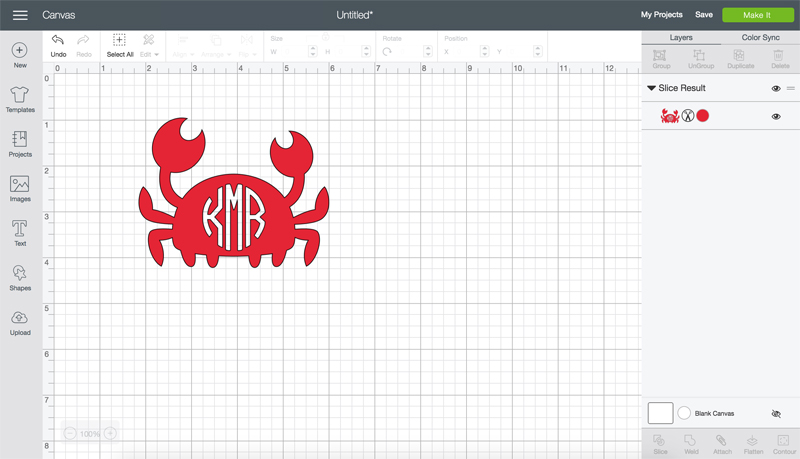Click the UnGroup icon
Viewport: 800px width, 459px height.
coord(701,59)
